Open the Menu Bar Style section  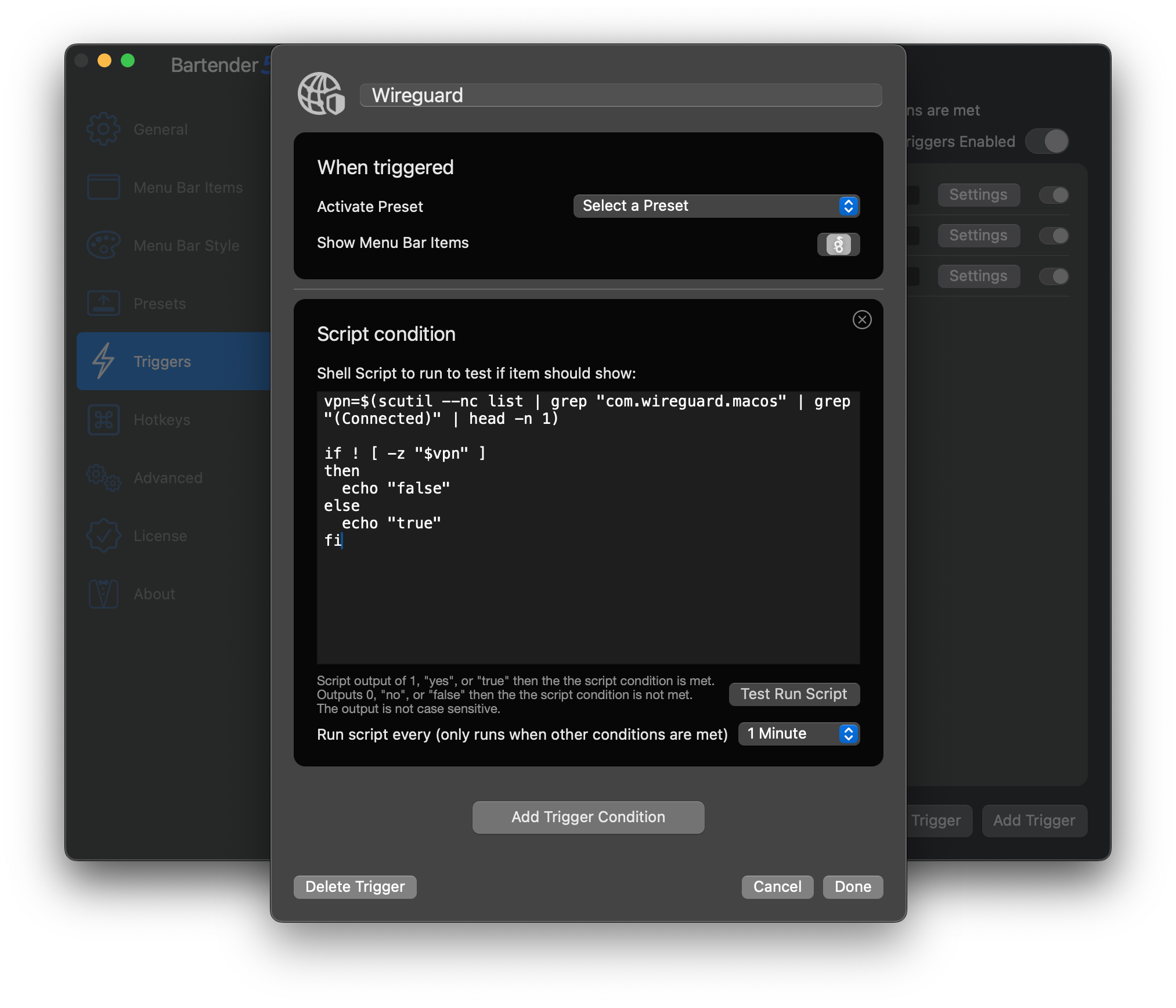tap(173, 245)
